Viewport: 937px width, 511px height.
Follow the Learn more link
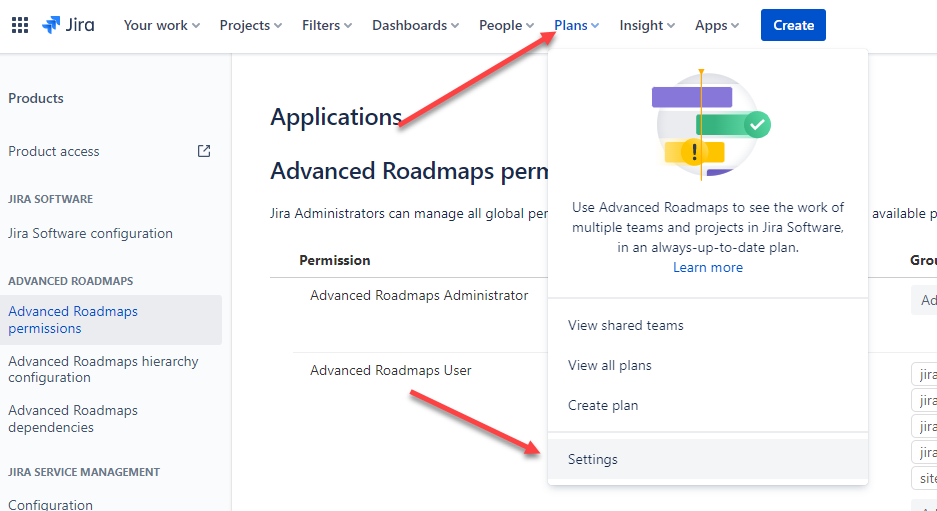pyautogui.click(x=708, y=268)
